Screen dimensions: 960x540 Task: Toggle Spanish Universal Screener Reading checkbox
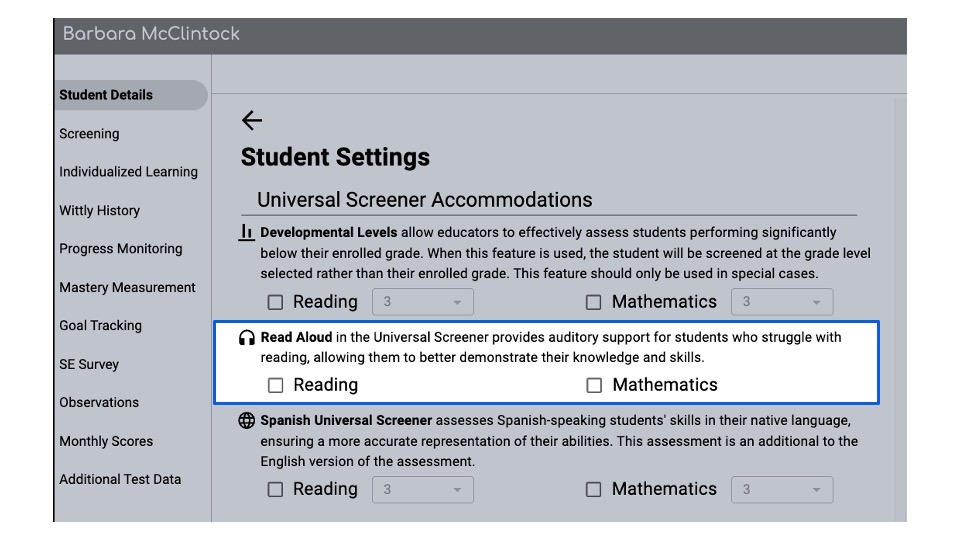click(x=275, y=489)
